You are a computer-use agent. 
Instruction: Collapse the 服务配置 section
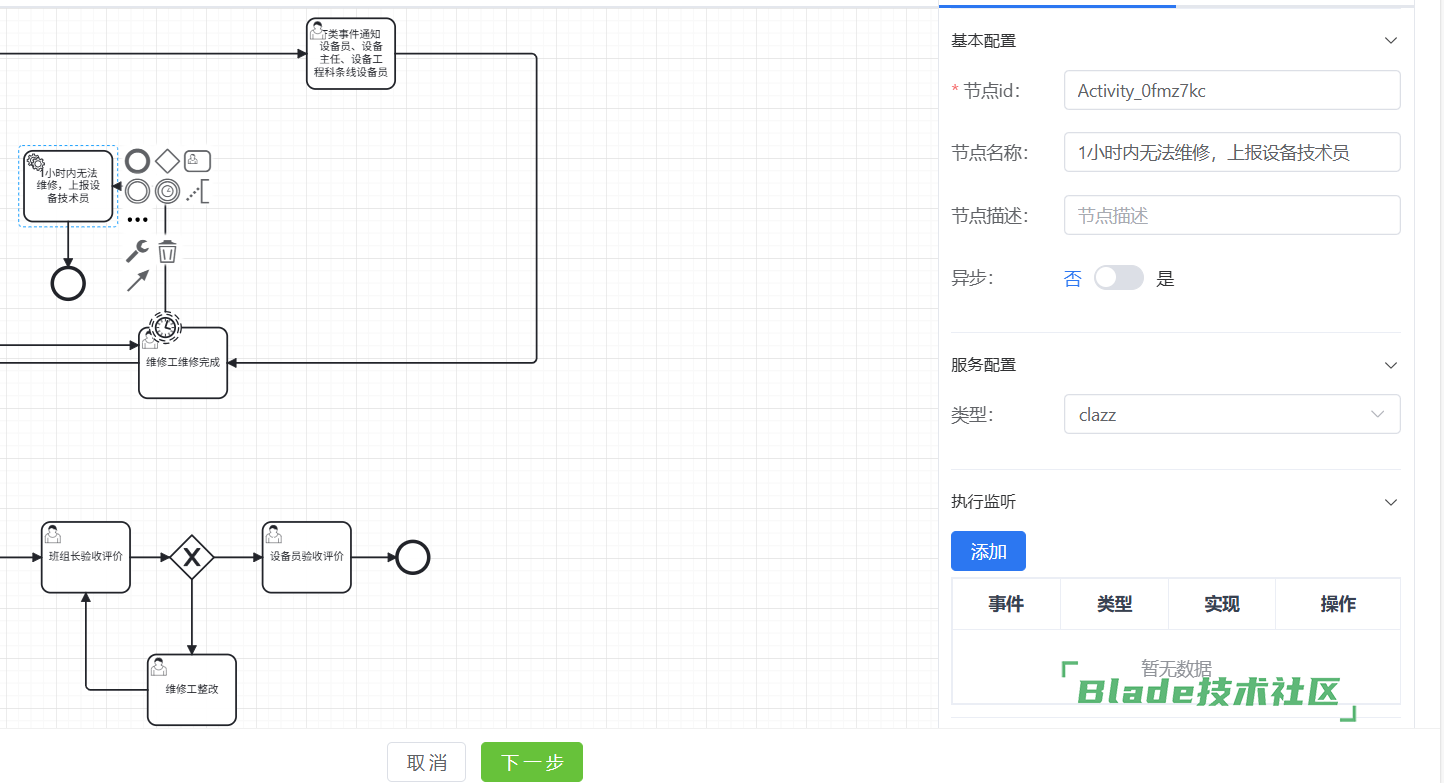(1390, 365)
